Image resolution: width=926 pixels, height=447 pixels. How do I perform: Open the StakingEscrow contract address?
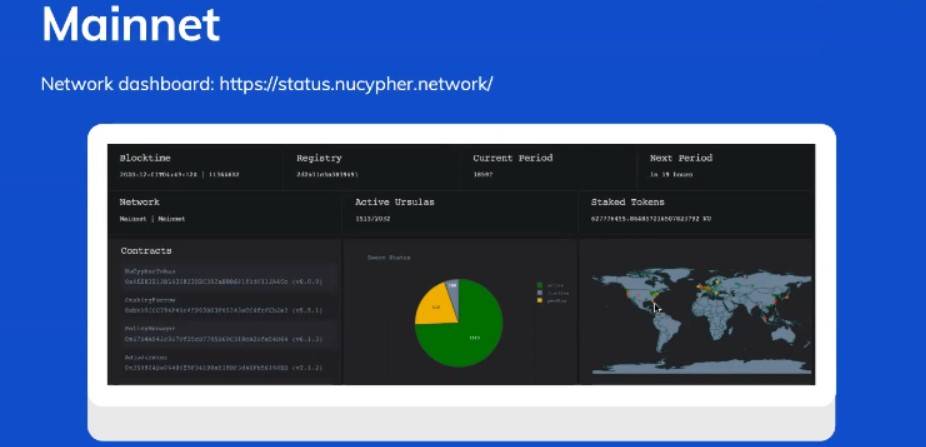[x=223, y=311]
